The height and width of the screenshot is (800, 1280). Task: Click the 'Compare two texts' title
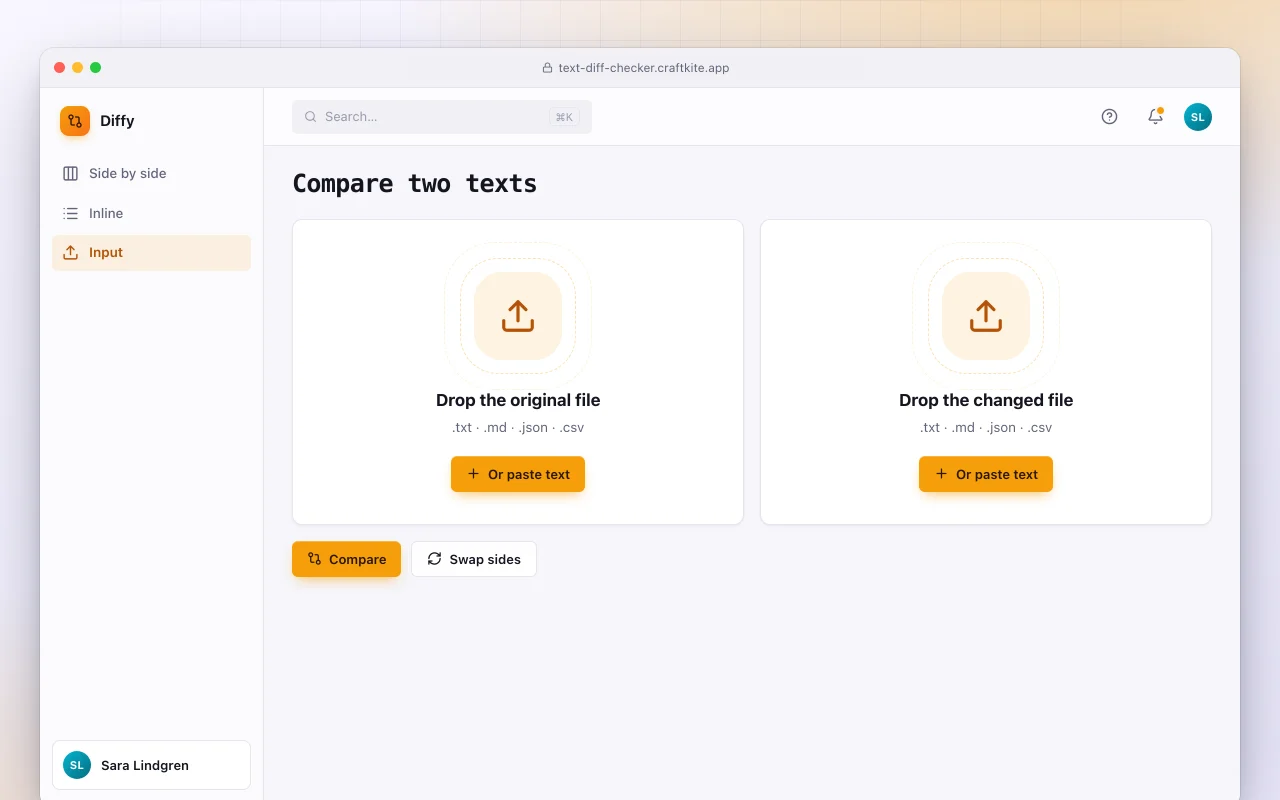coord(415,184)
